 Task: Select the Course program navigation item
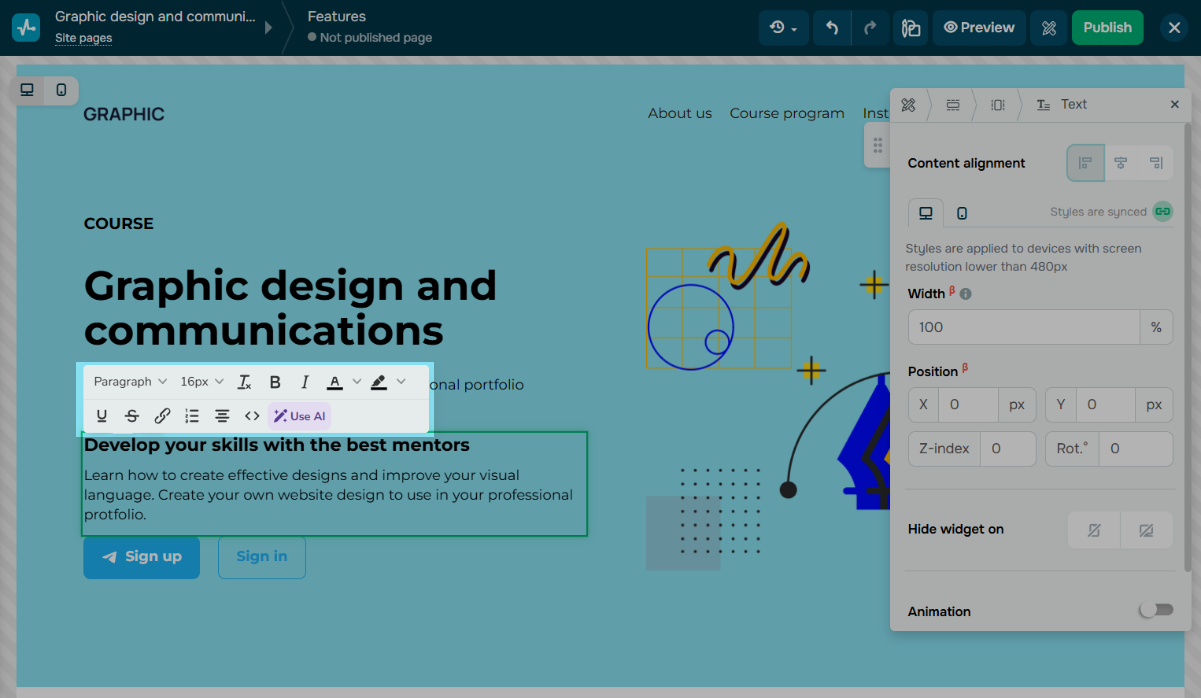click(x=787, y=113)
